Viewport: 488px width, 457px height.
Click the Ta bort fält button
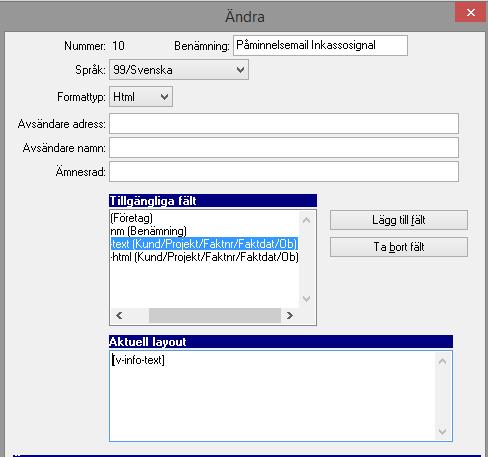coord(399,247)
